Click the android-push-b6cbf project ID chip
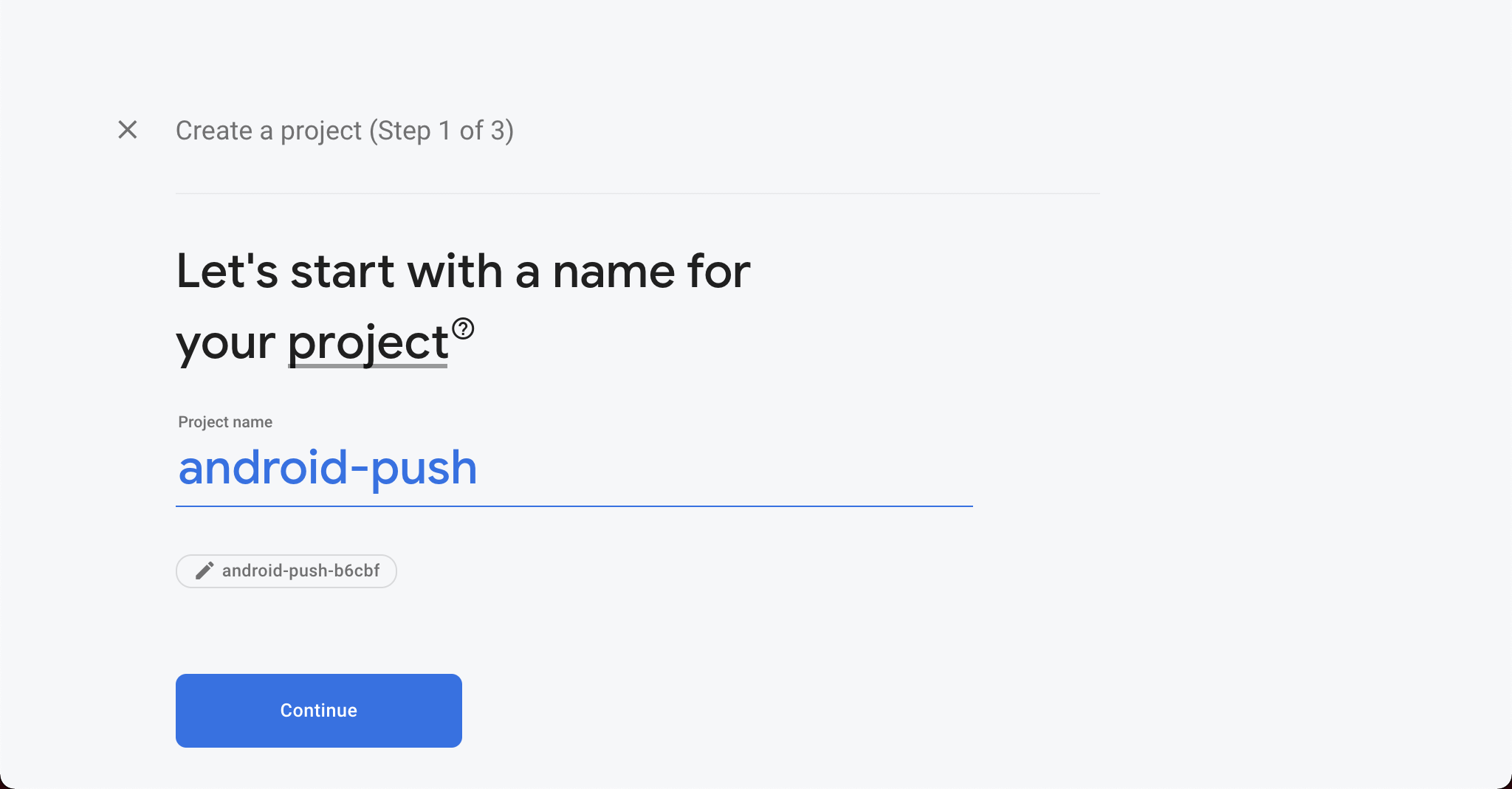The width and height of the screenshot is (1512, 789). pyautogui.click(x=286, y=571)
